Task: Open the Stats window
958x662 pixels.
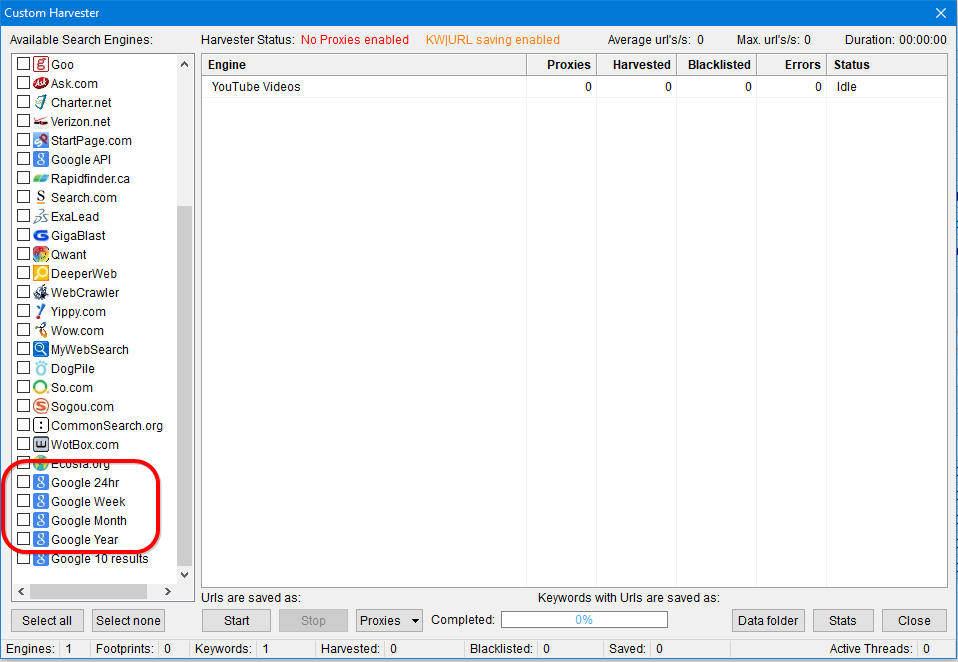Action: (843, 620)
